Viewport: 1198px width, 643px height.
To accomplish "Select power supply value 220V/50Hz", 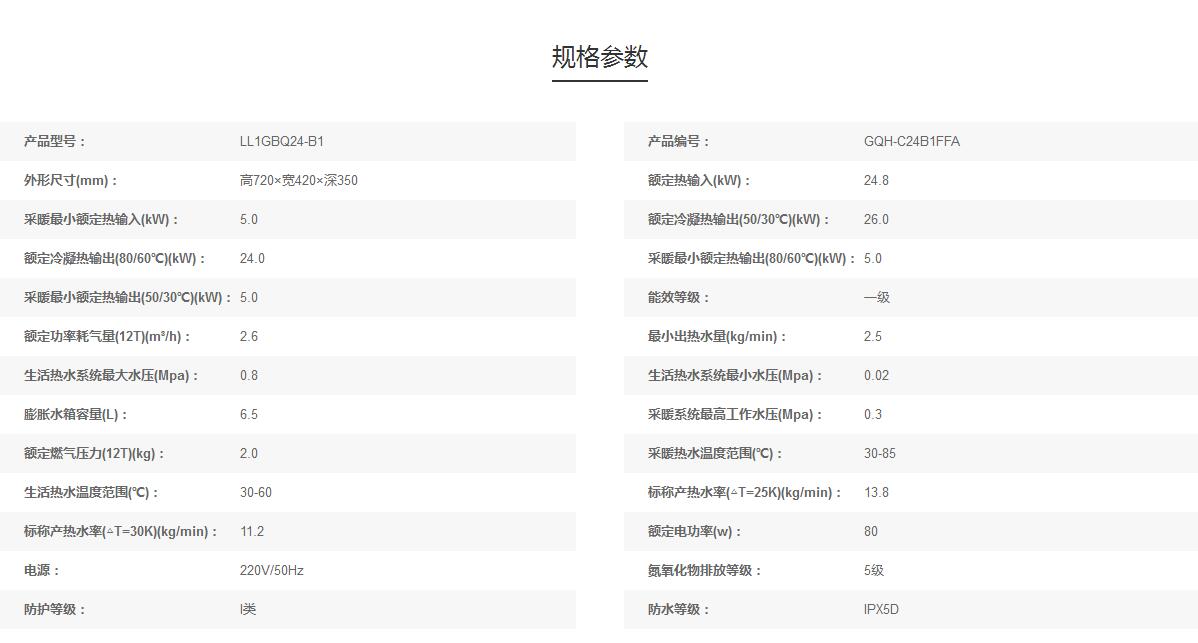I will pos(272,570).
